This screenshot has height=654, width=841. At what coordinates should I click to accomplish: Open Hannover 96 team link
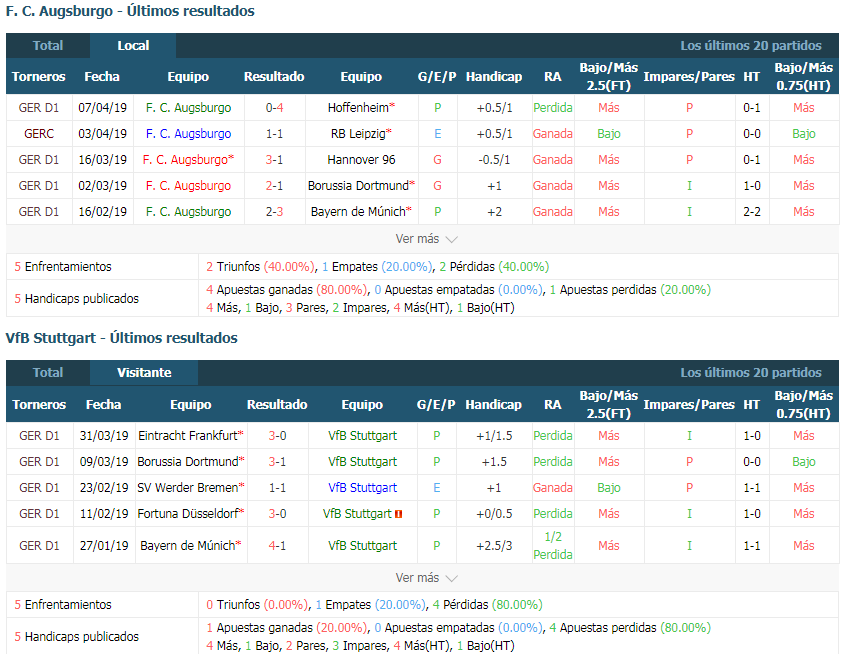click(361, 159)
